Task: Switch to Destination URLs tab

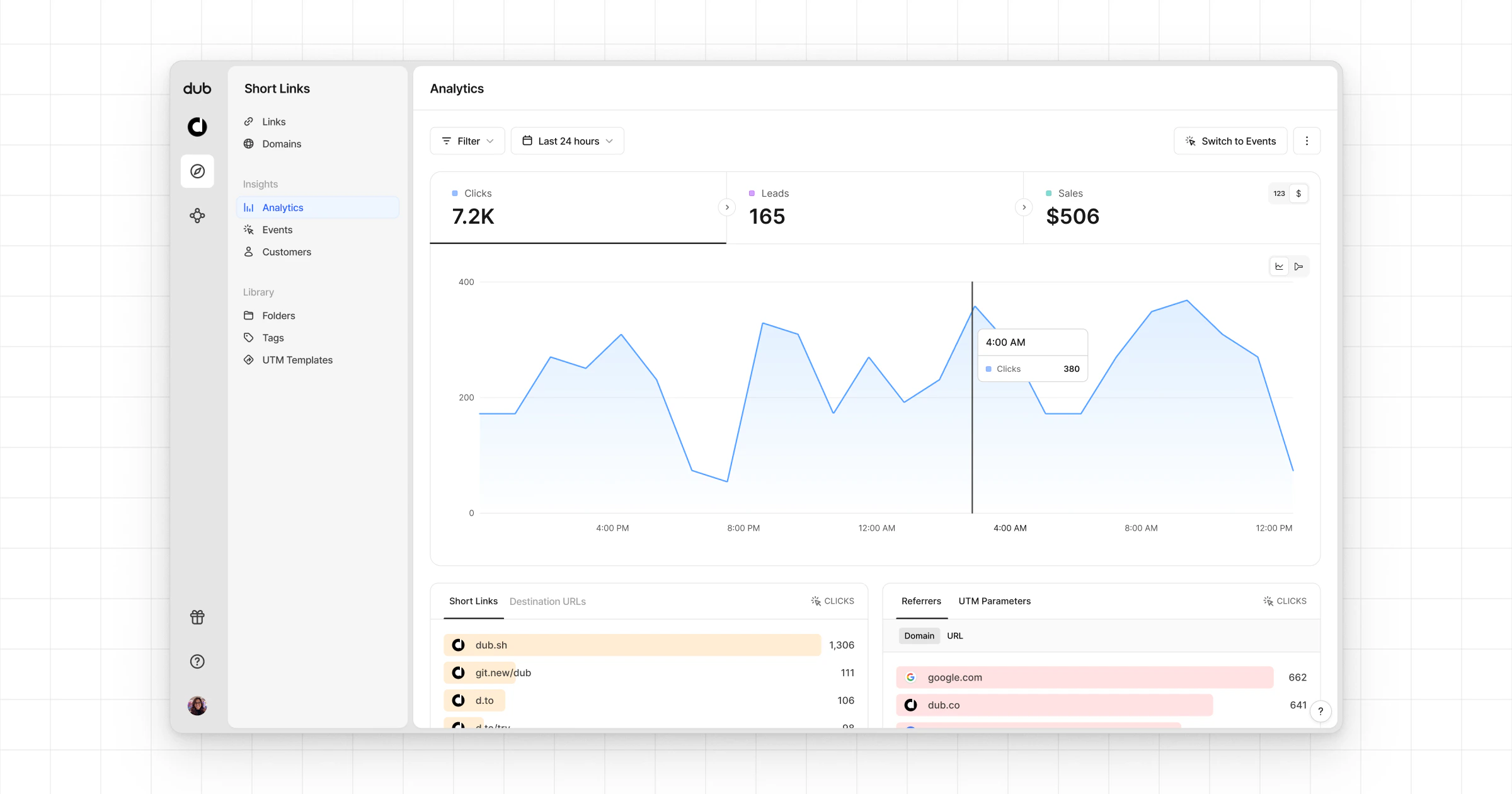Action: coord(547,601)
